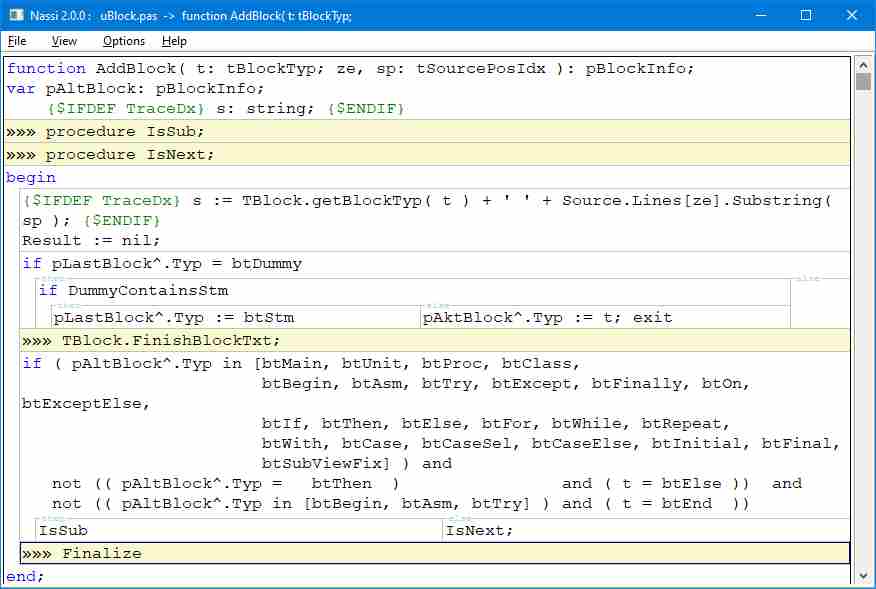The width and height of the screenshot is (876, 589).
Task: Click the Nassi app icon in title bar
Action: [x=16, y=15]
